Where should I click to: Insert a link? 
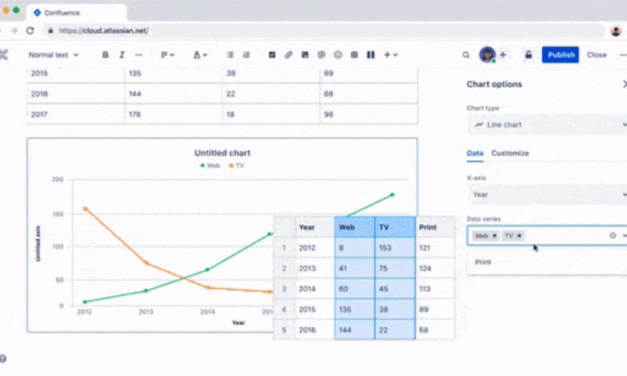[288, 55]
